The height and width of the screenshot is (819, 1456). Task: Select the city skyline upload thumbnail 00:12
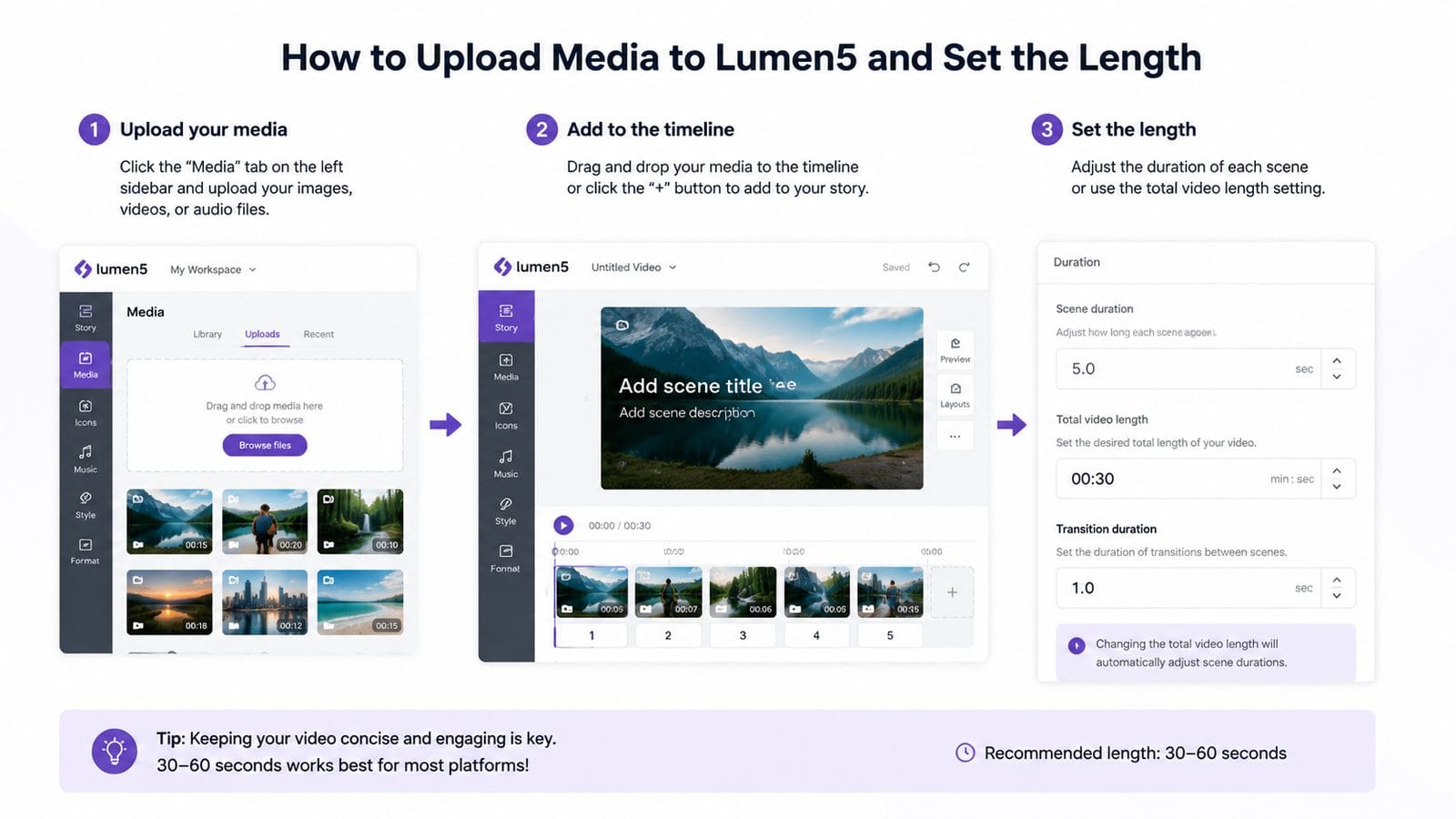click(x=265, y=602)
